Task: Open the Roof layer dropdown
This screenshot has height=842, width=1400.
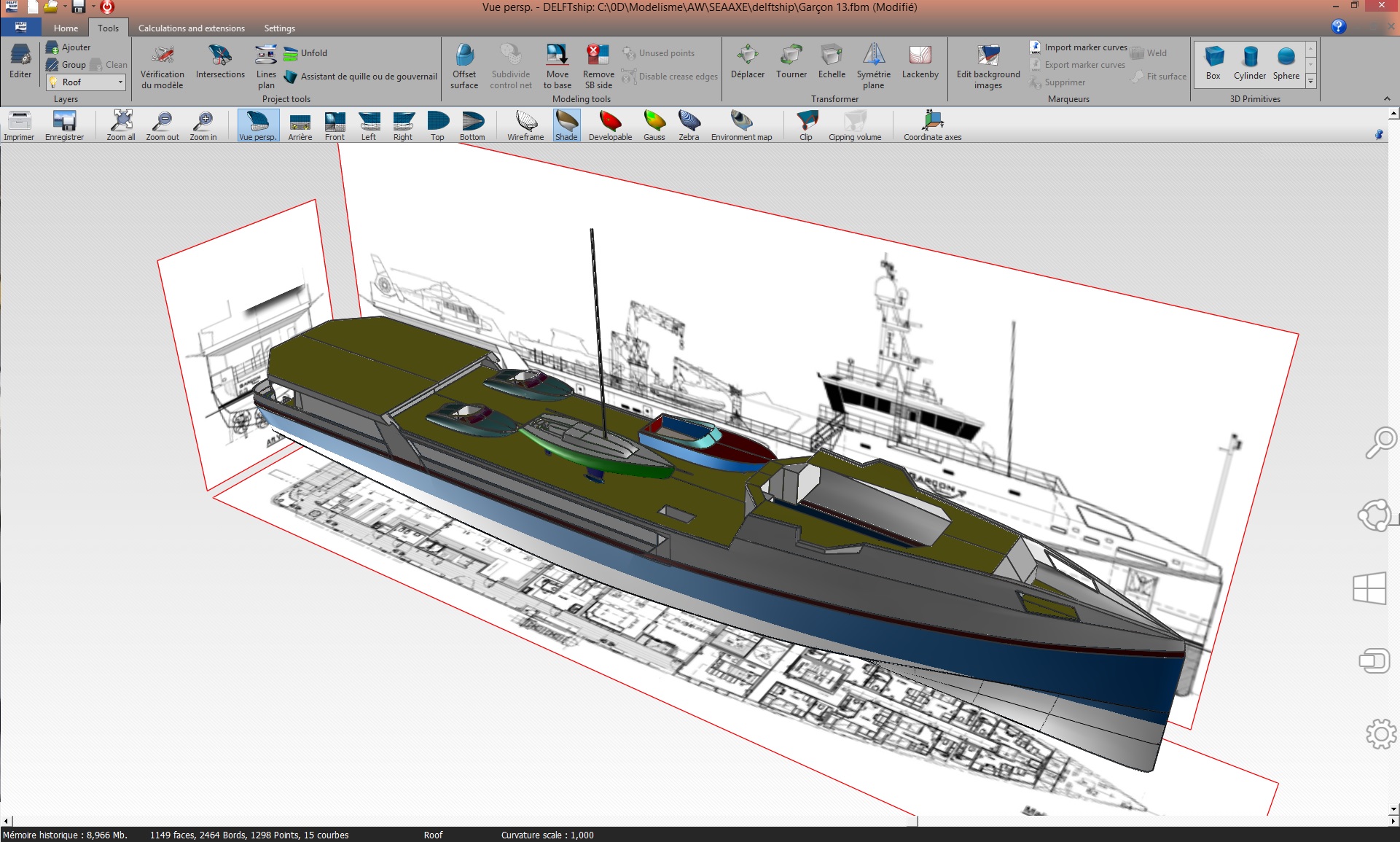Action: point(120,82)
